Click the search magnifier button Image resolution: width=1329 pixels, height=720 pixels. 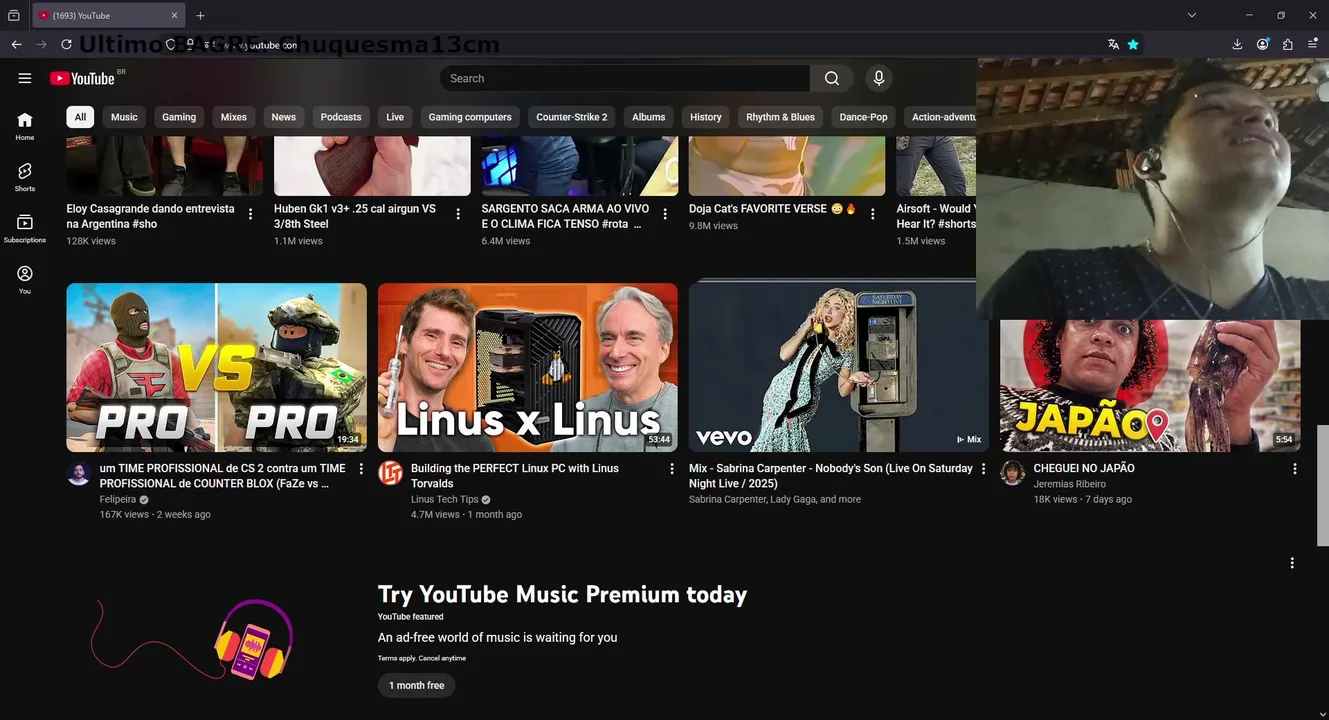[x=832, y=78]
